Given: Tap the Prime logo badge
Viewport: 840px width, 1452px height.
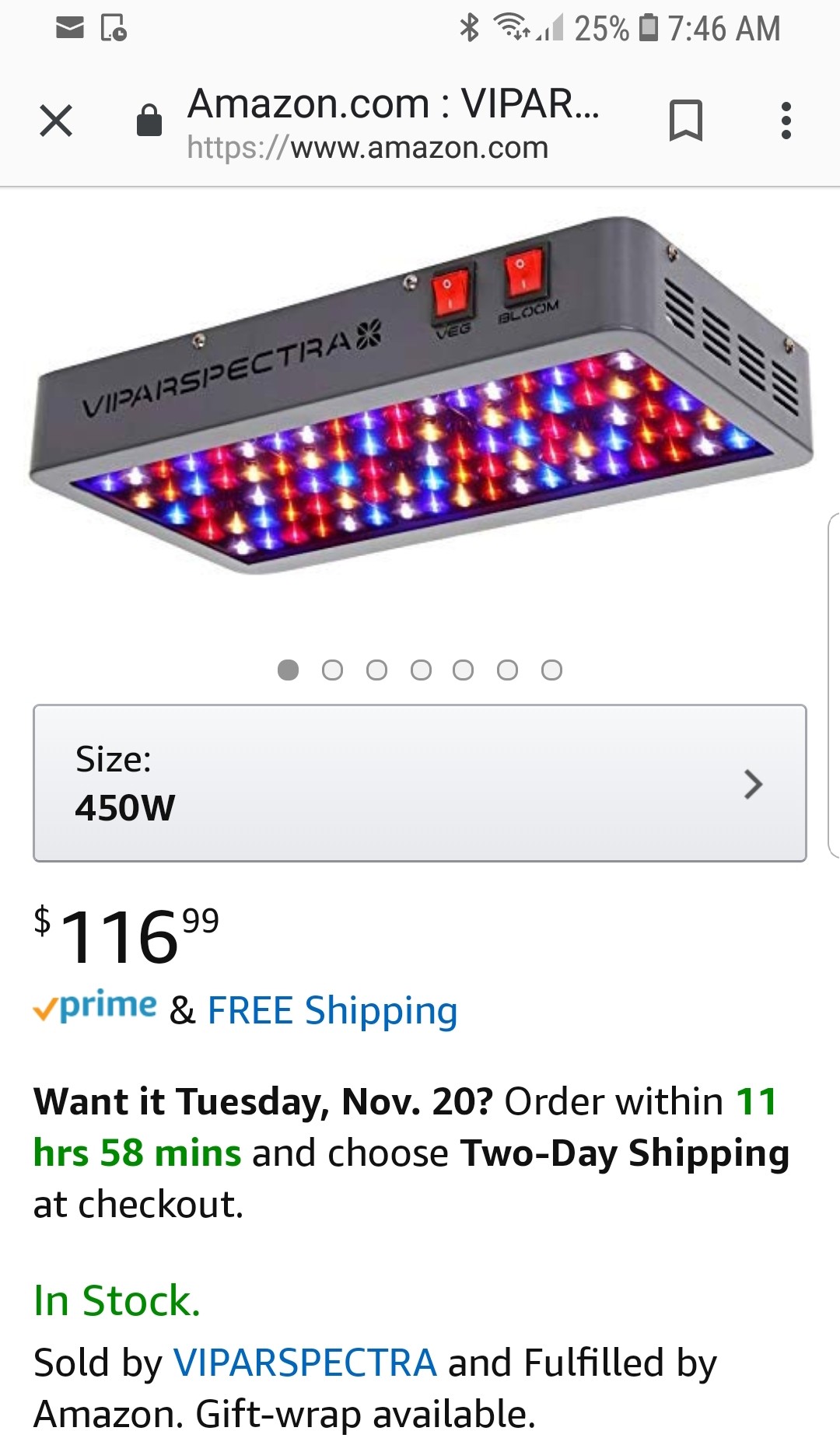Looking at the screenshot, I should tap(95, 1007).
